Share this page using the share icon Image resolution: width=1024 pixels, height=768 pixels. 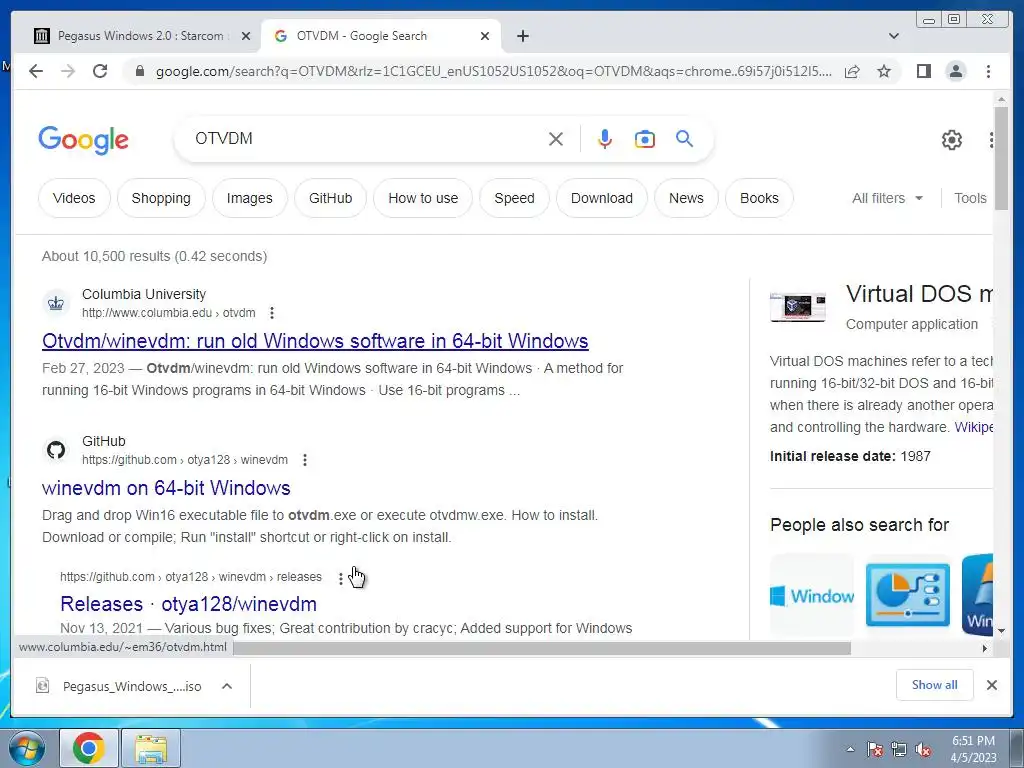point(852,71)
